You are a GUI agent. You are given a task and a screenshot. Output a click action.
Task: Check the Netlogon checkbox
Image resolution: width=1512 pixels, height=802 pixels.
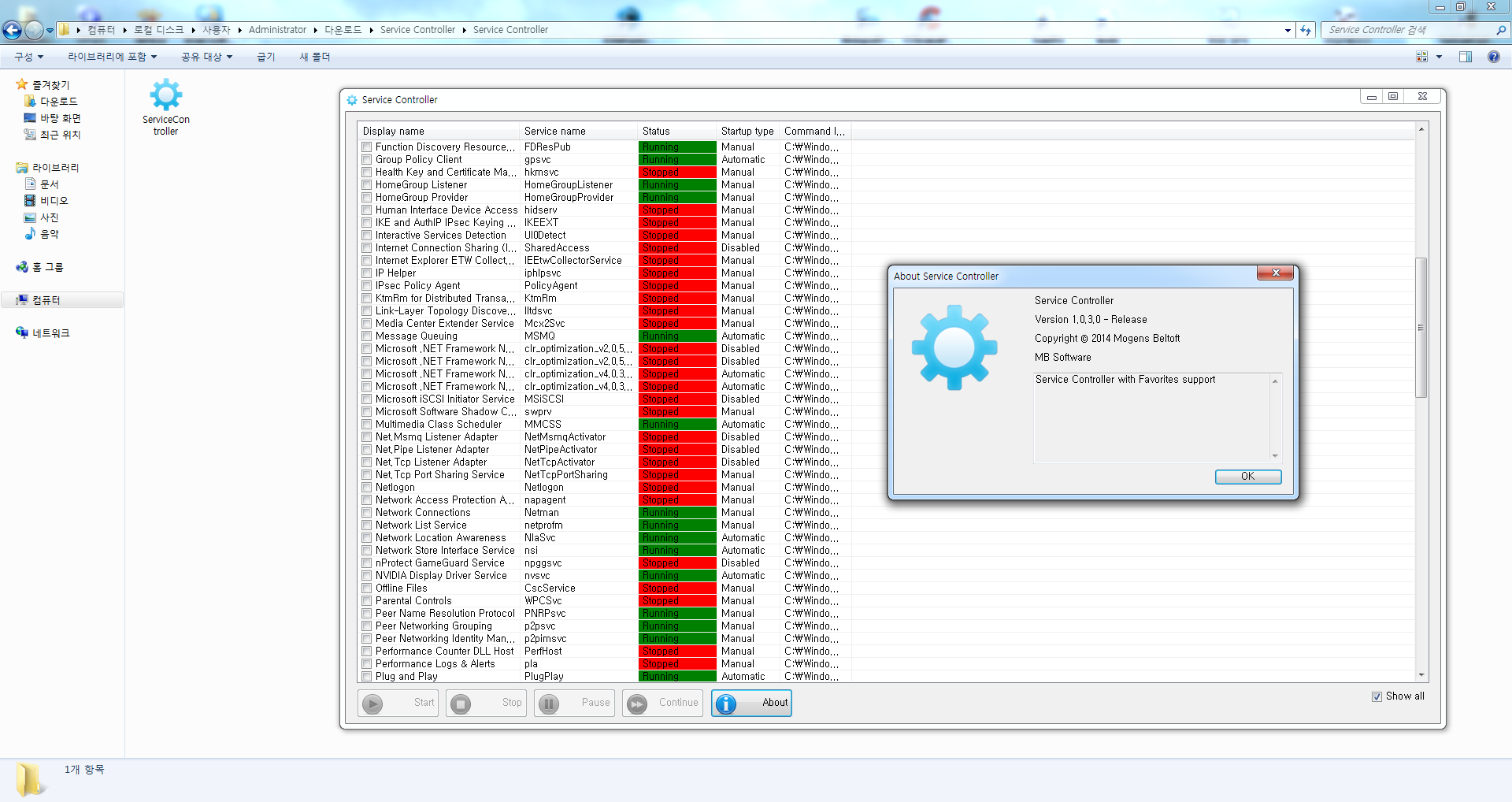pos(367,488)
